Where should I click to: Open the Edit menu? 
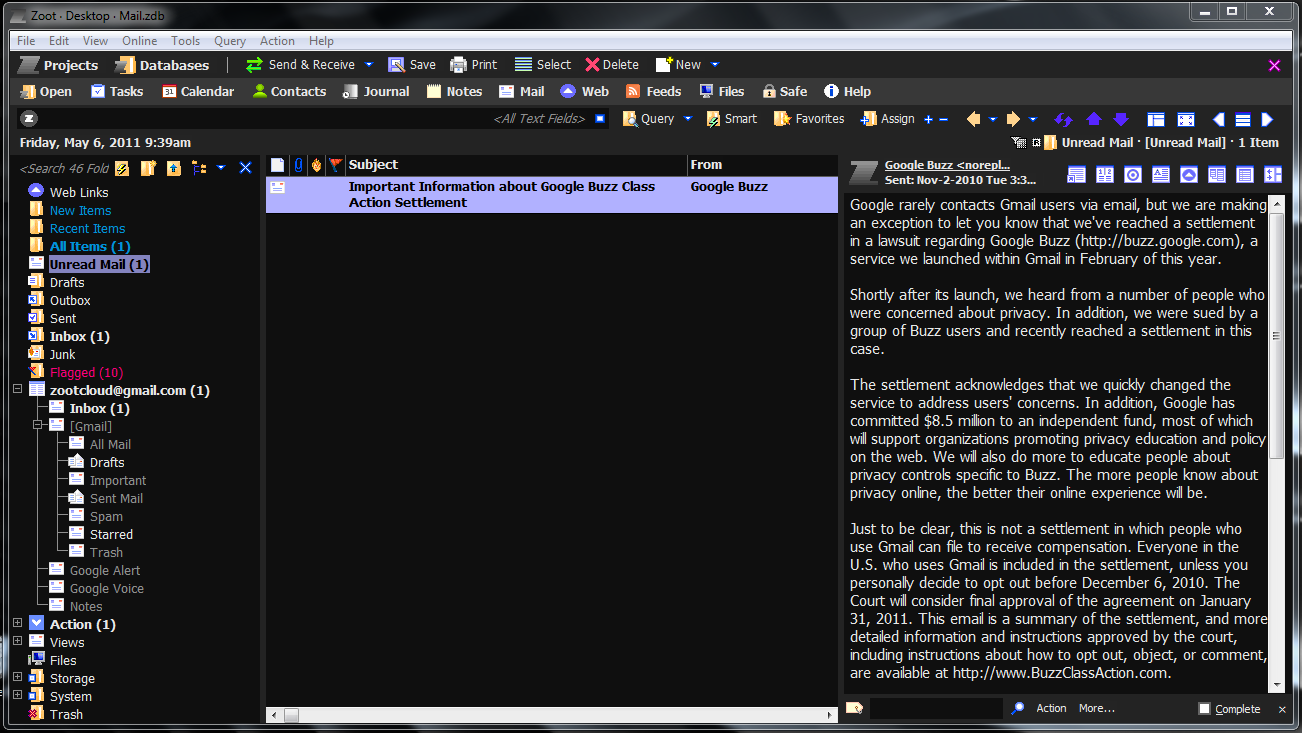pyautogui.click(x=59, y=41)
